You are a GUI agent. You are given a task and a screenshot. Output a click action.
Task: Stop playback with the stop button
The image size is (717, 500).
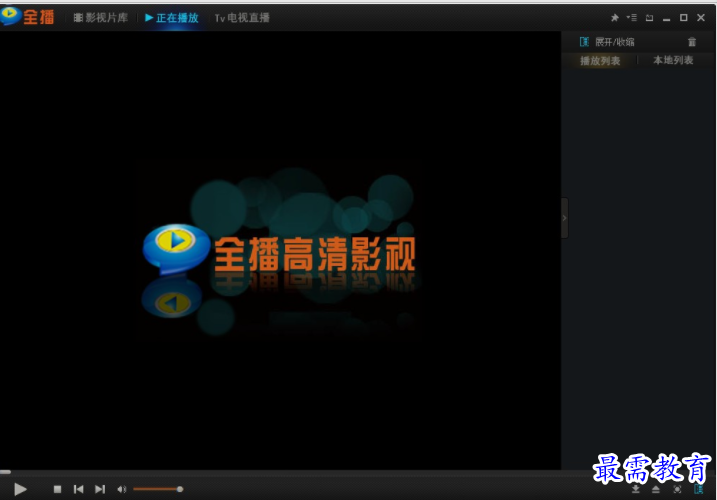point(57,489)
